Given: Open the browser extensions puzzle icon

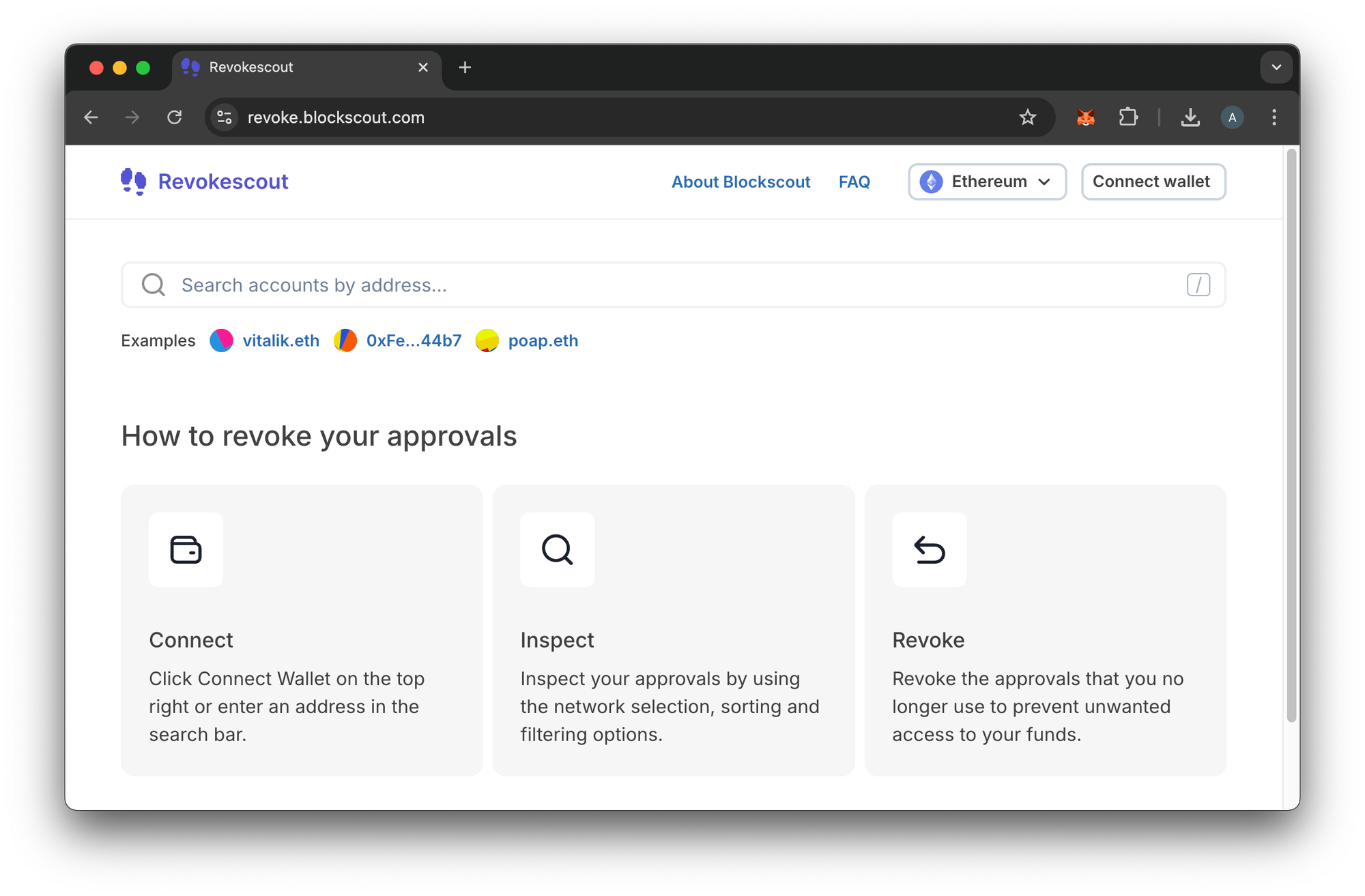Looking at the screenshot, I should click(x=1128, y=117).
